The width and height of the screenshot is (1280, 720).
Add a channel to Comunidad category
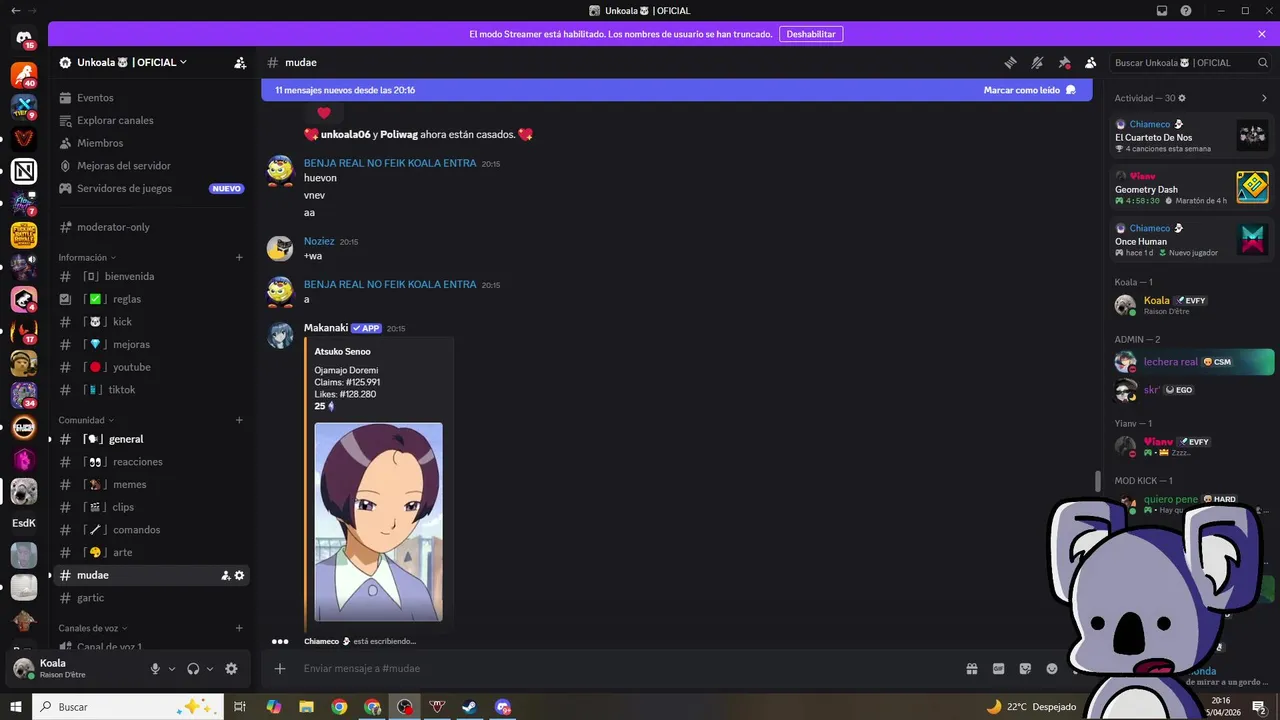tap(239, 420)
